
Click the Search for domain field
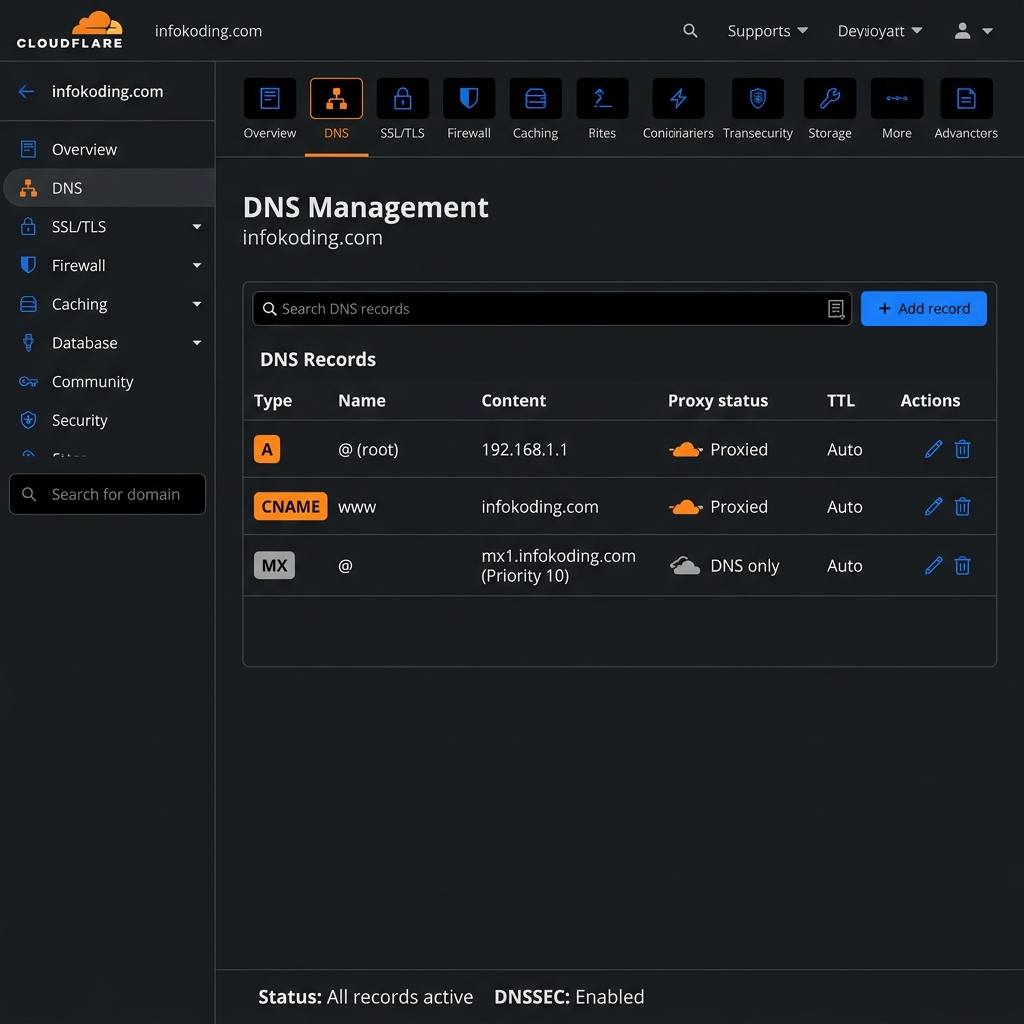107,494
